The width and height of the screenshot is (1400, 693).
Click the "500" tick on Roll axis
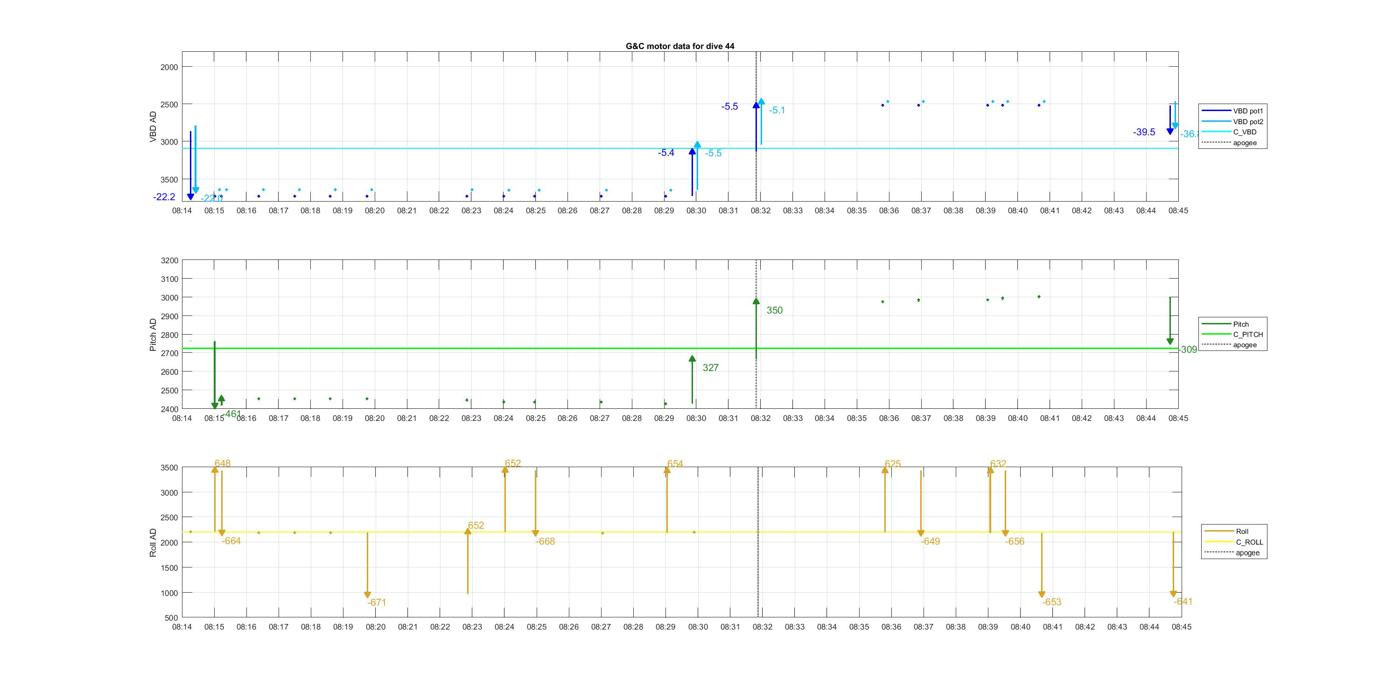pyautogui.click(x=171, y=618)
